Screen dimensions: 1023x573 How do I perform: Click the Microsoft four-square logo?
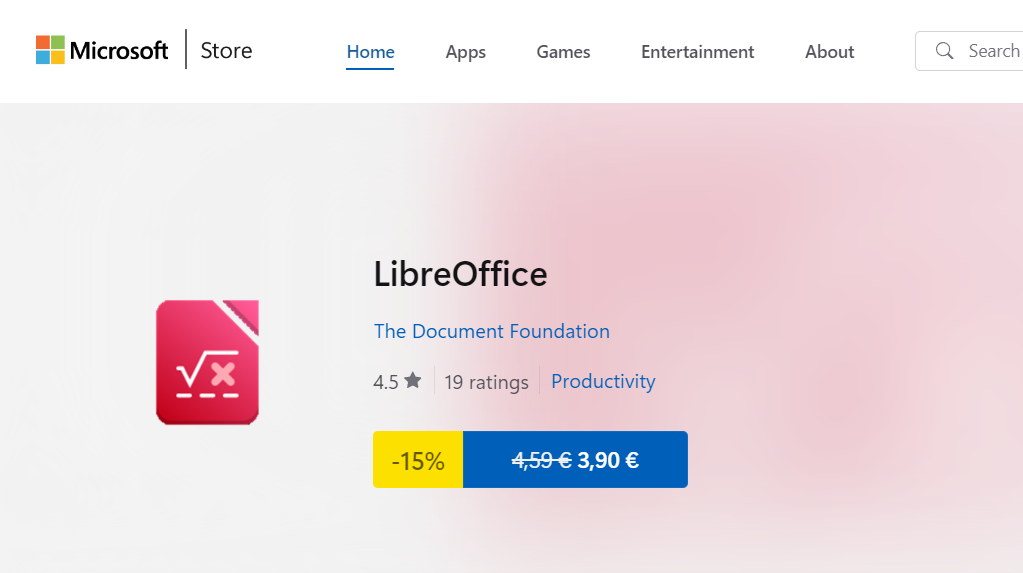click(50, 50)
